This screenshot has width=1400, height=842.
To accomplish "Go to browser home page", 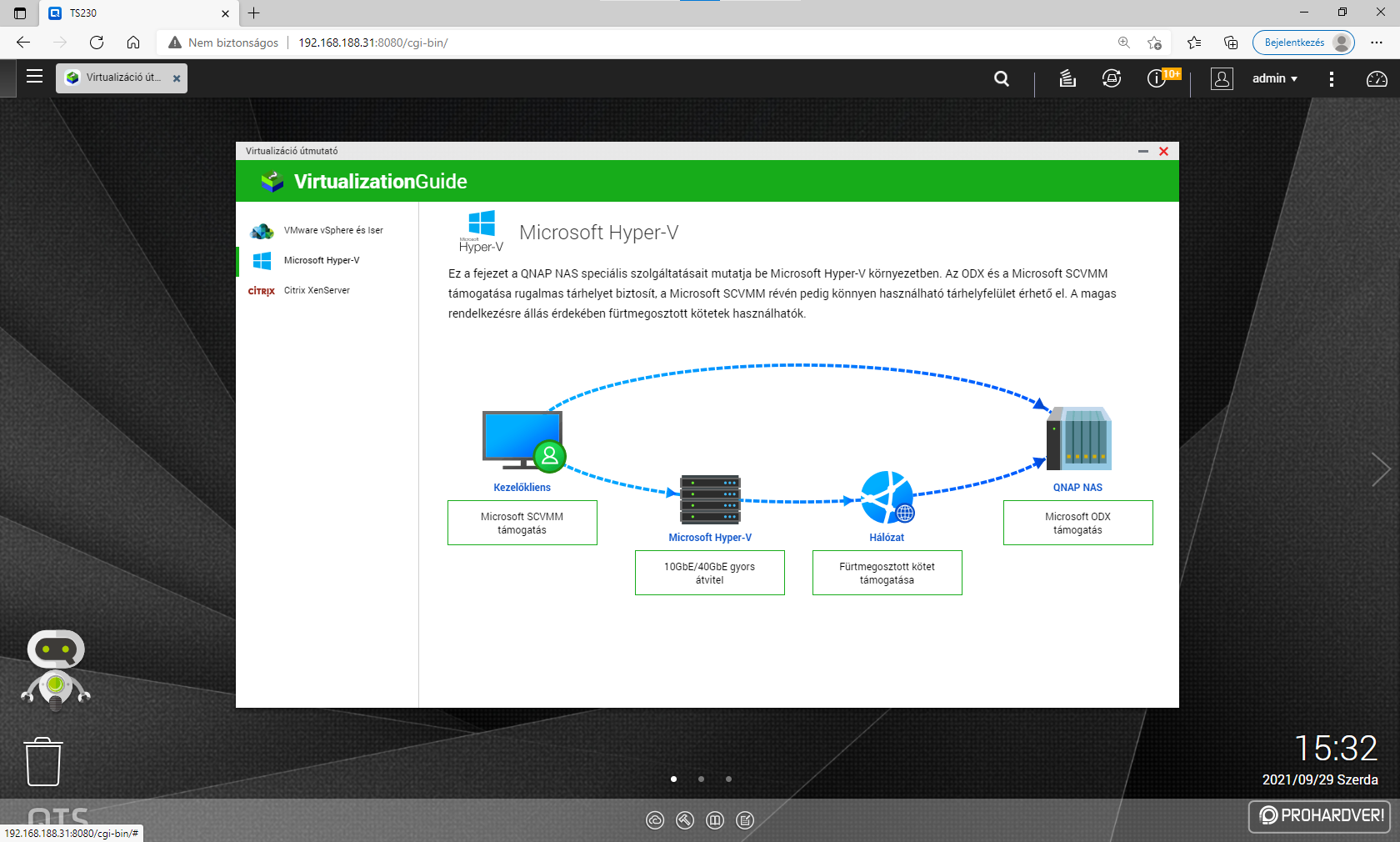I will click(x=133, y=43).
